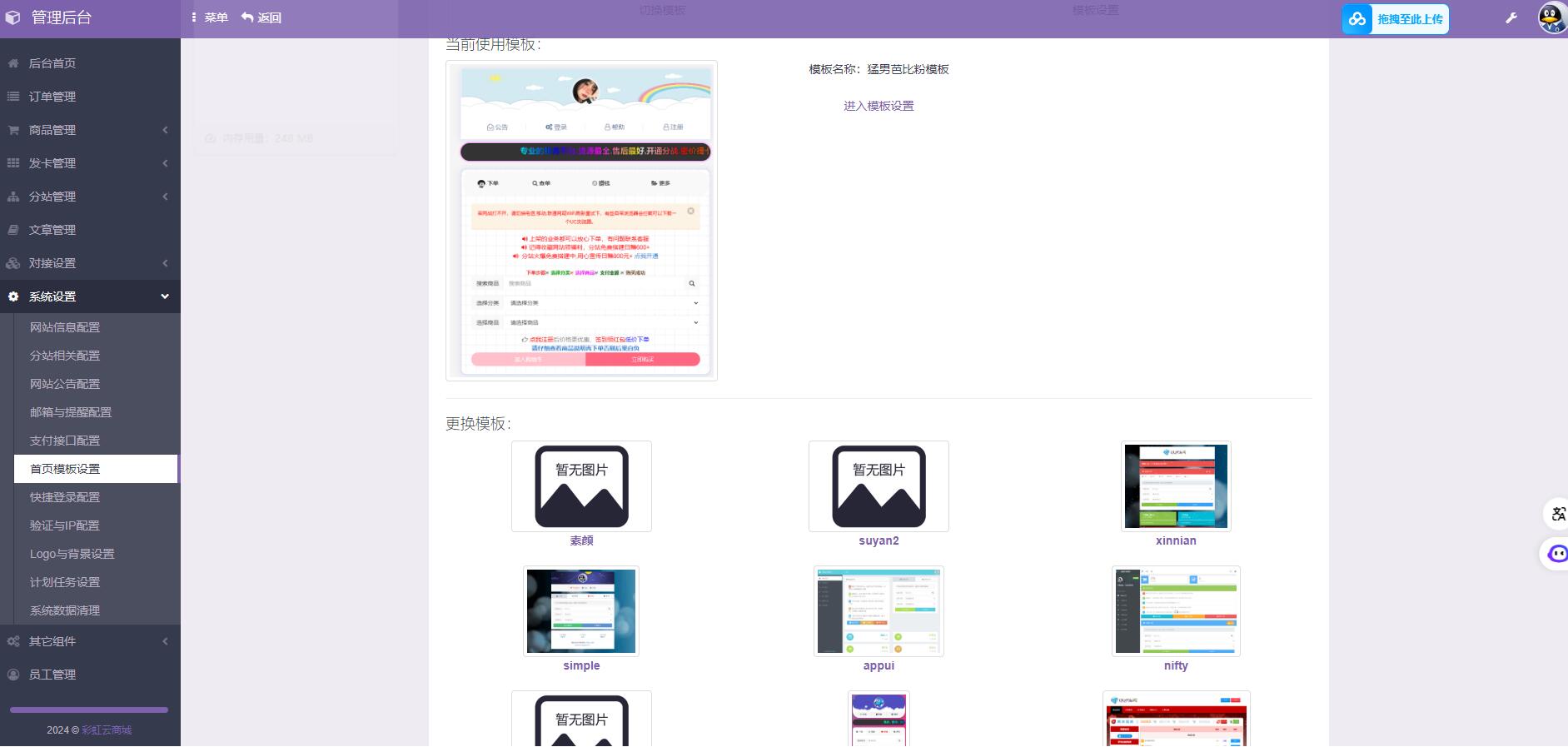
Task: Select the suyan2 template placeholder thumbnail
Action: 879,486
